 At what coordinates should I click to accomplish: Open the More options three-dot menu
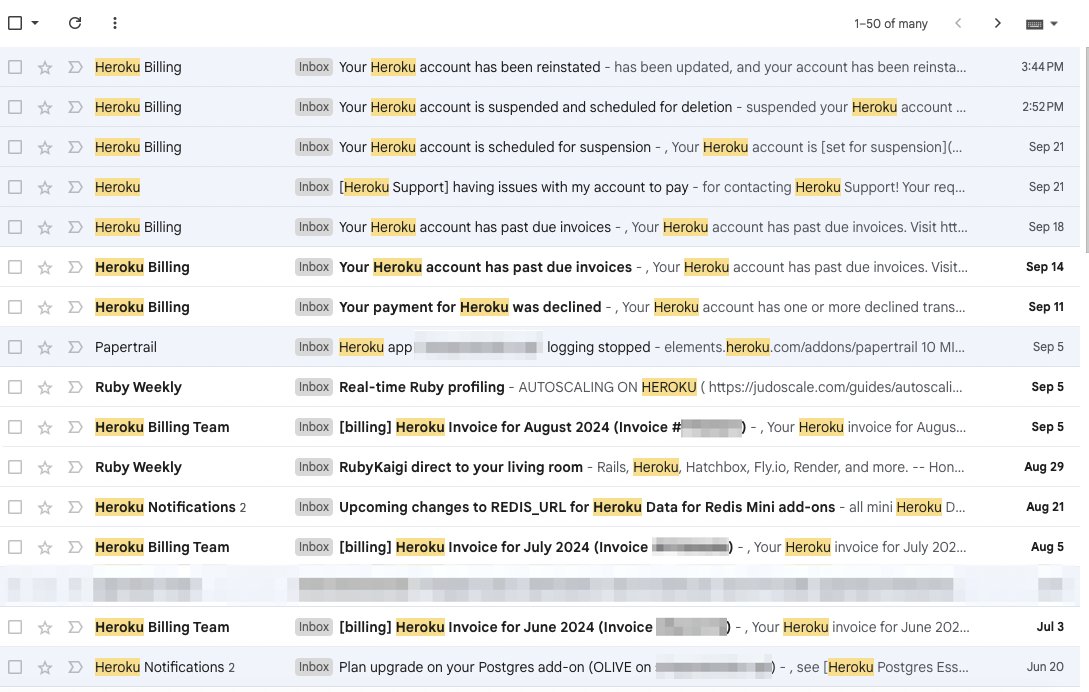[115, 23]
